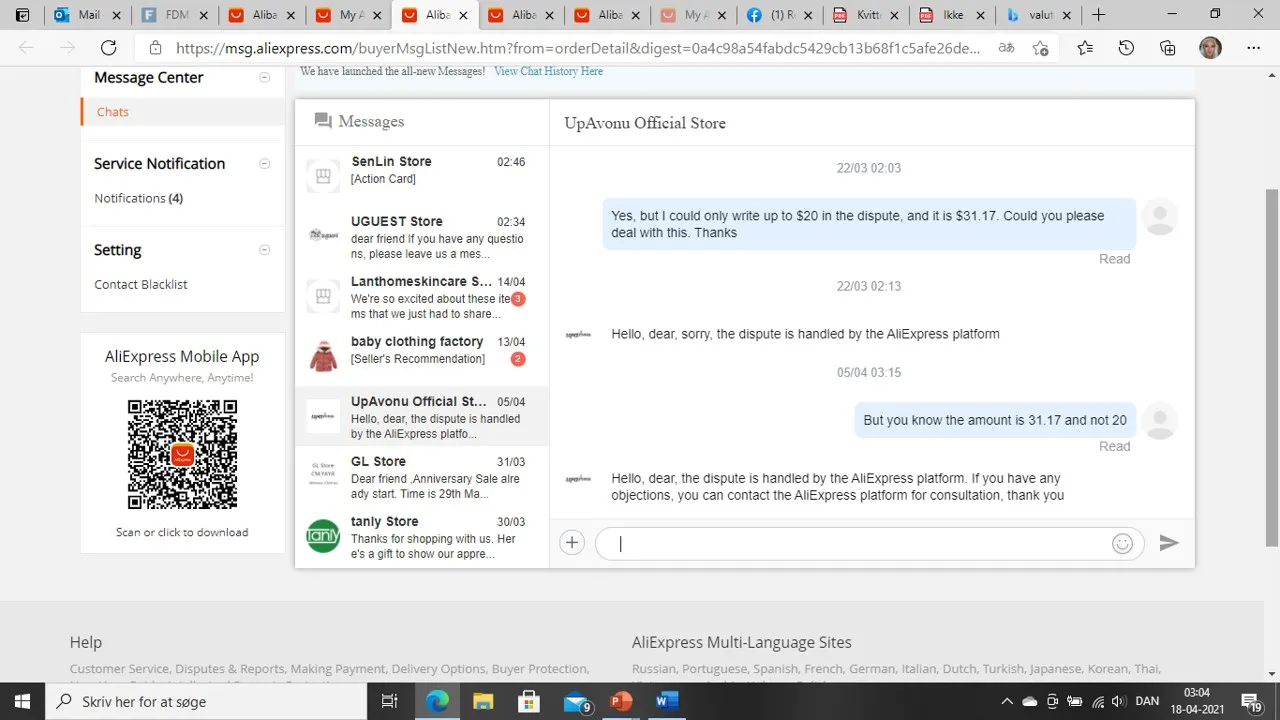Open File Explorer from the taskbar
This screenshot has height=720, width=1280.
point(483,701)
